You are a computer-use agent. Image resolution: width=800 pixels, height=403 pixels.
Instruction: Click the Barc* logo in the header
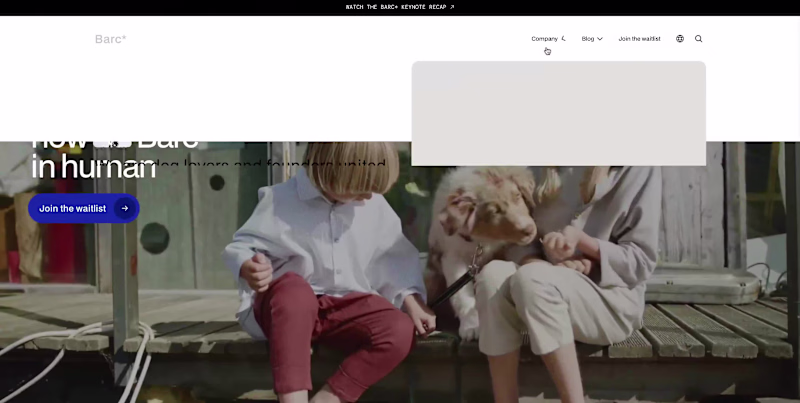pyautogui.click(x=111, y=39)
